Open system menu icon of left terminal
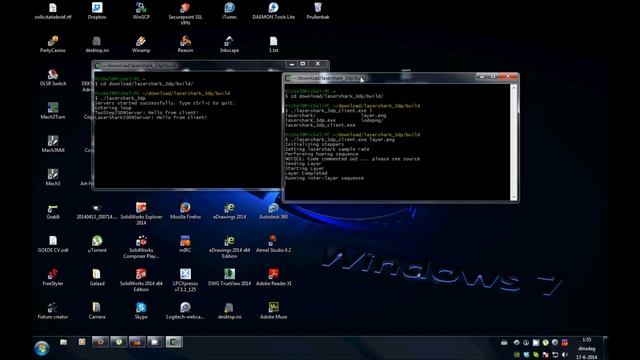Viewport: 640px width, 360px height. [98, 66]
